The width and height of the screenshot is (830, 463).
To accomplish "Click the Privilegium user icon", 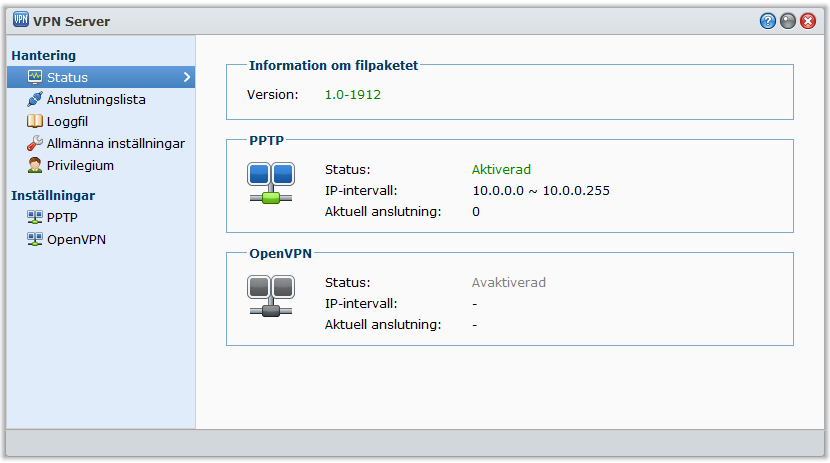I will [35, 165].
